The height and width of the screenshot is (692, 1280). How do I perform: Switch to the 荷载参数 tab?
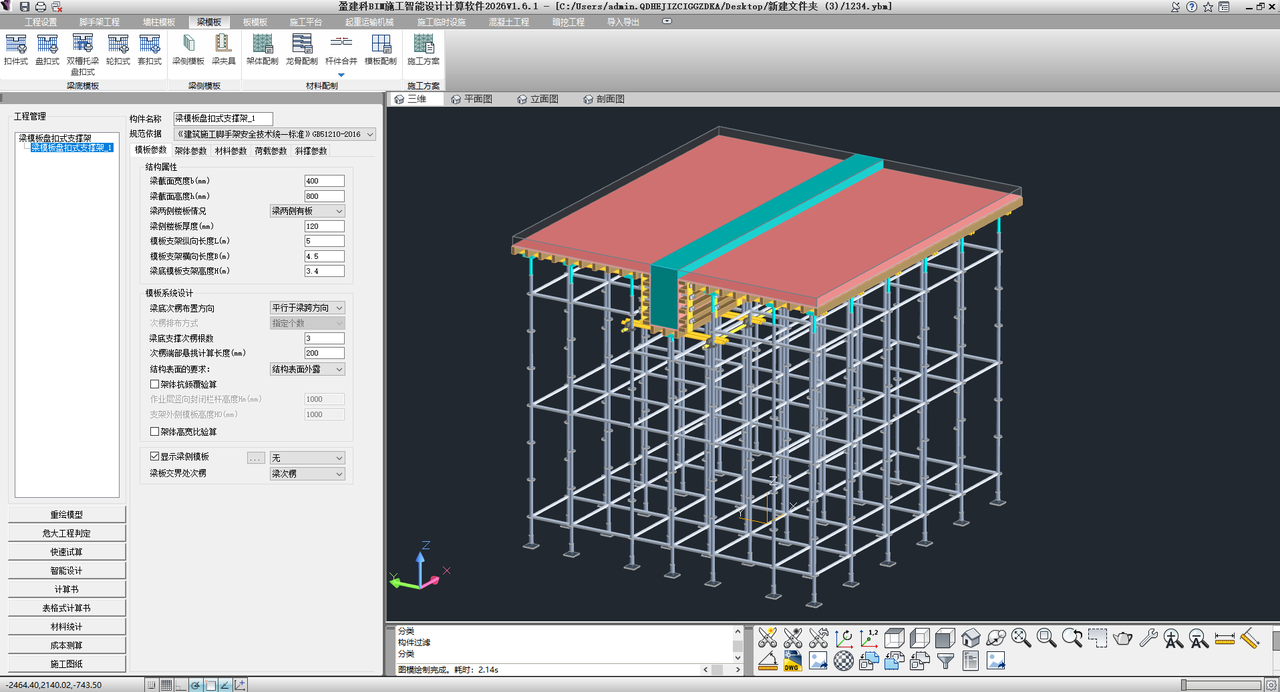tap(270, 151)
